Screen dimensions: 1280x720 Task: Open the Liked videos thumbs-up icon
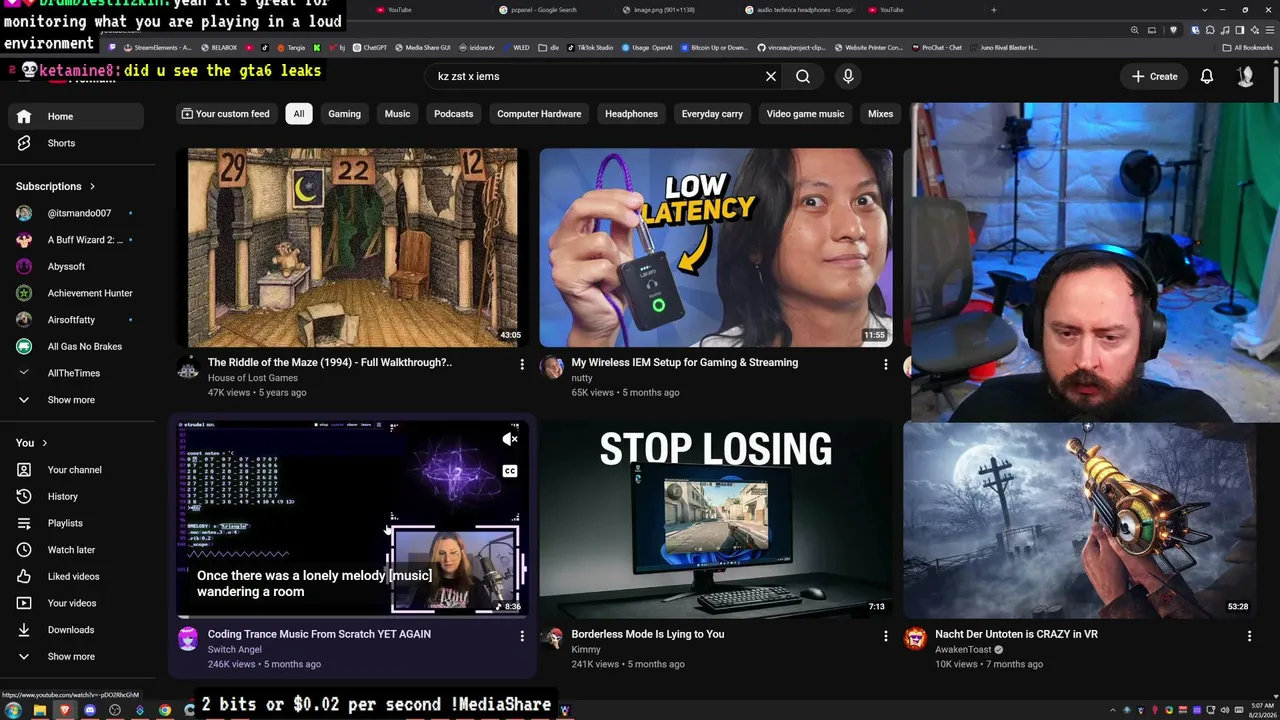[24, 576]
